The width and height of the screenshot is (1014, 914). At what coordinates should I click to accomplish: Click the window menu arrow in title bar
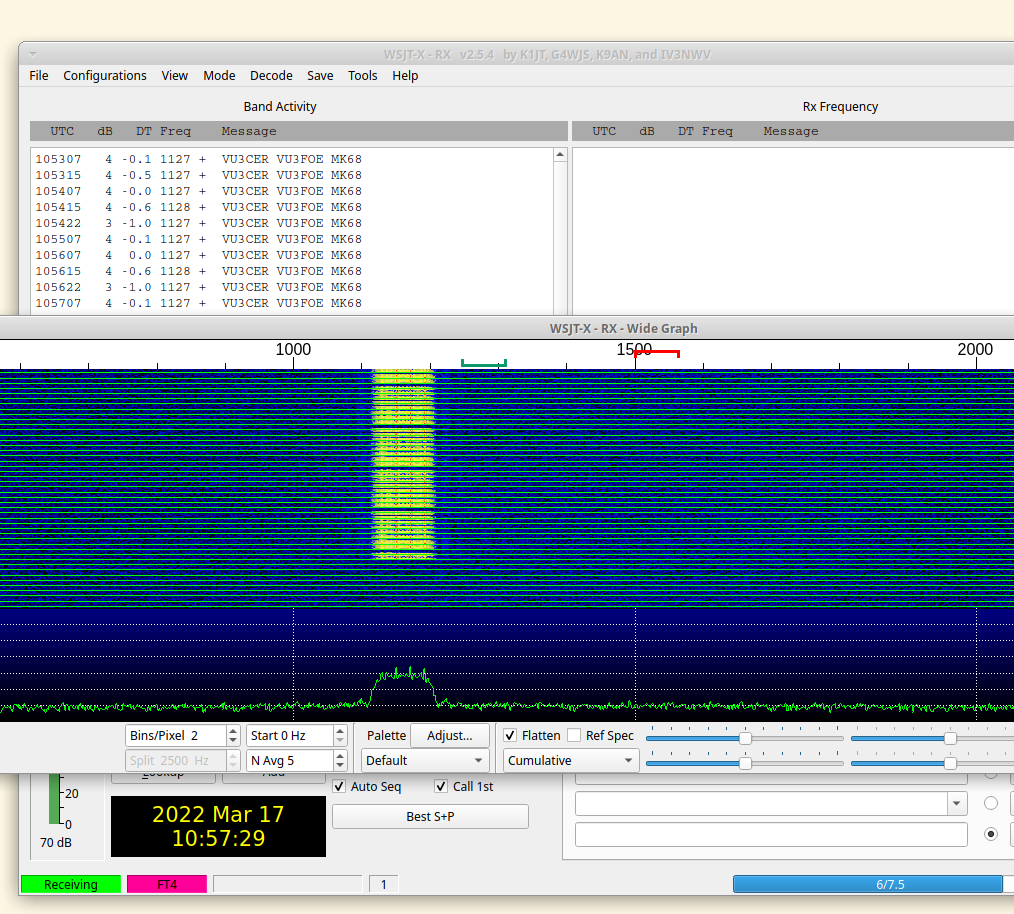[33, 54]
